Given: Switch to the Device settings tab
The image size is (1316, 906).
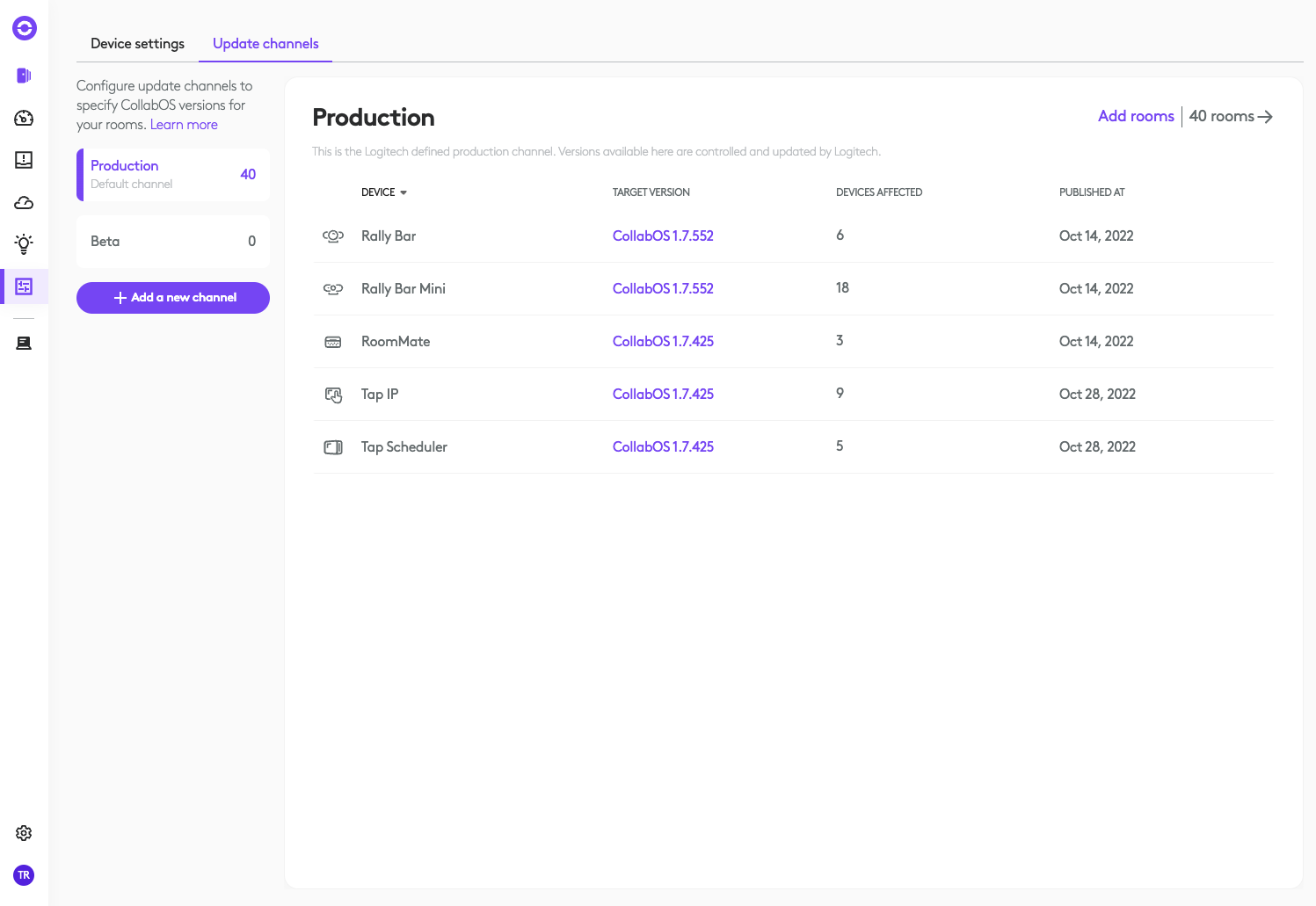Looking at the screenshot, I should [137, 43].
